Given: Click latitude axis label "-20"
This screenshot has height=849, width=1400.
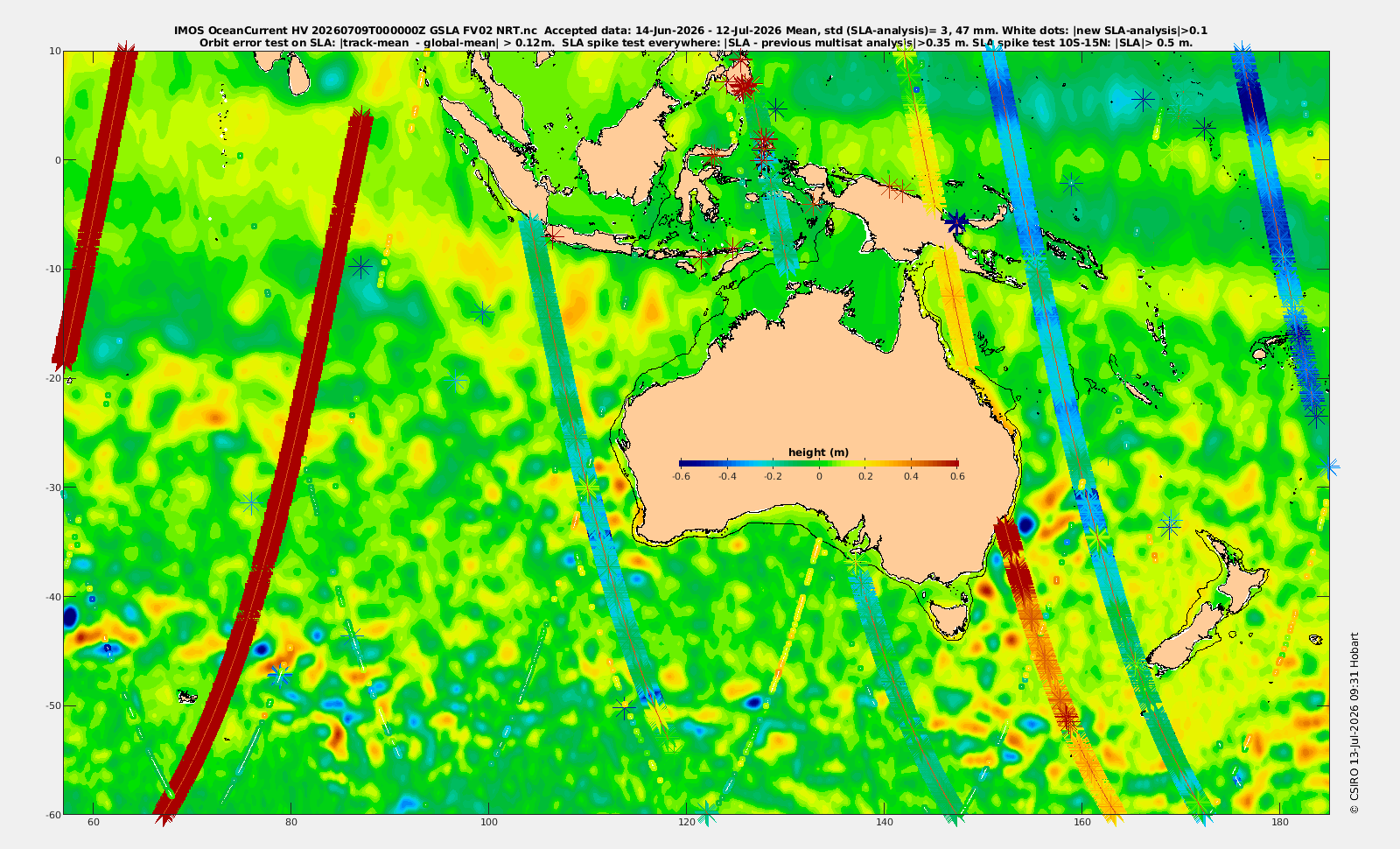Looking at the screenshot, I should click(52, 378).
